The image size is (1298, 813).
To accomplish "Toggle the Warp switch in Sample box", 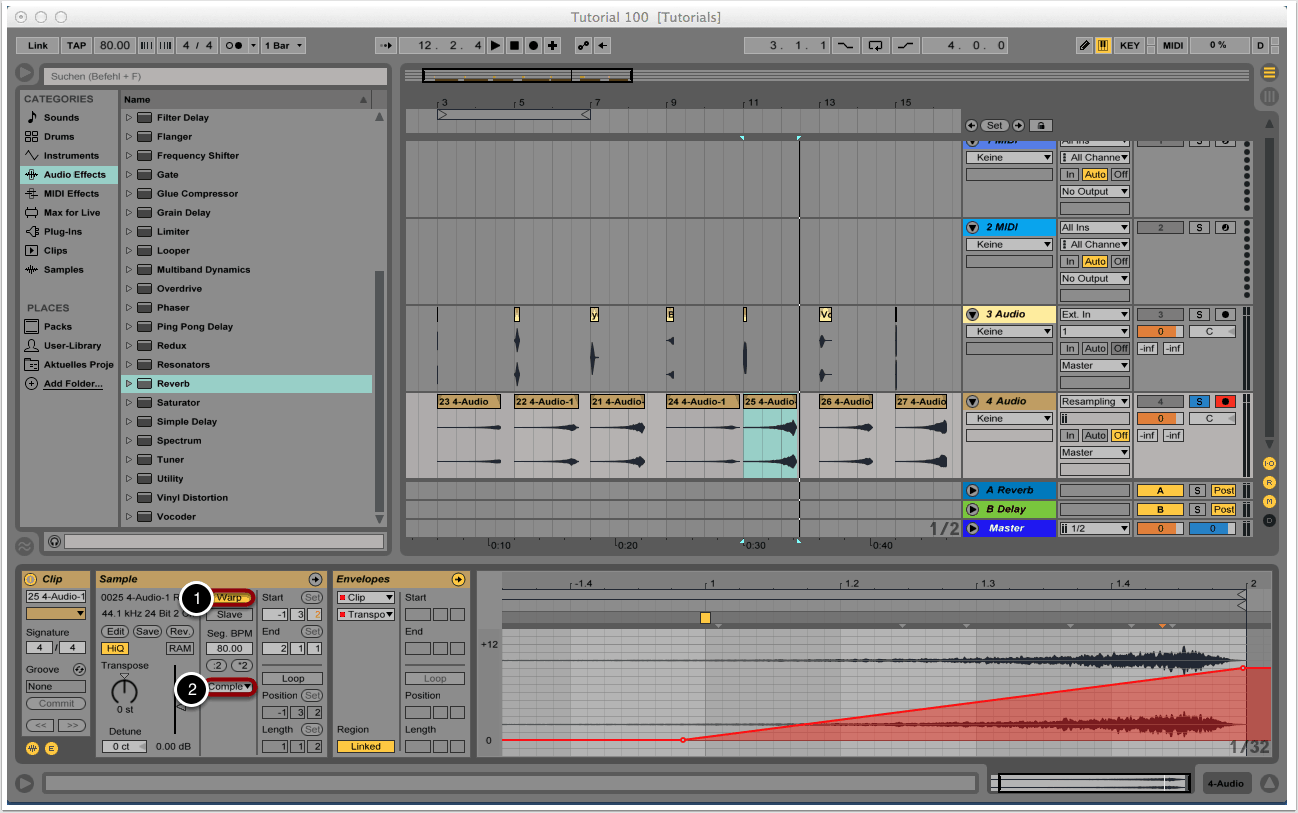I will click(231, 597).
